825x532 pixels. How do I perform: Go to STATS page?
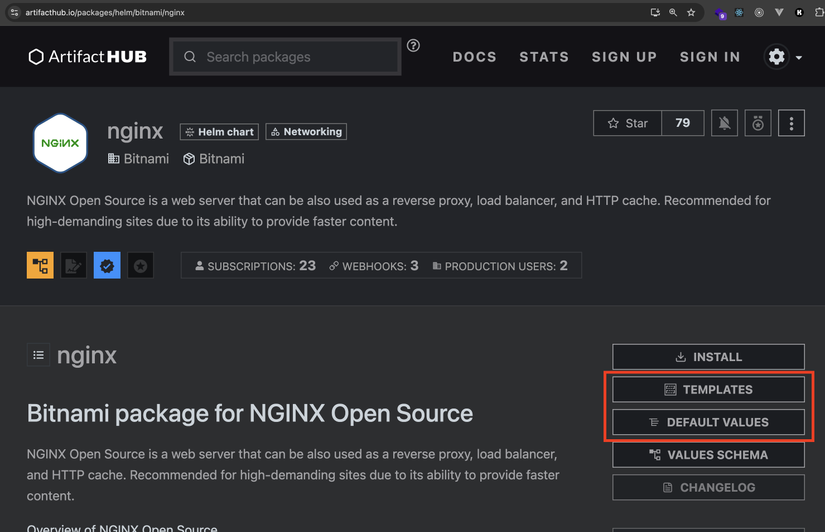click(x=544, y=57)
